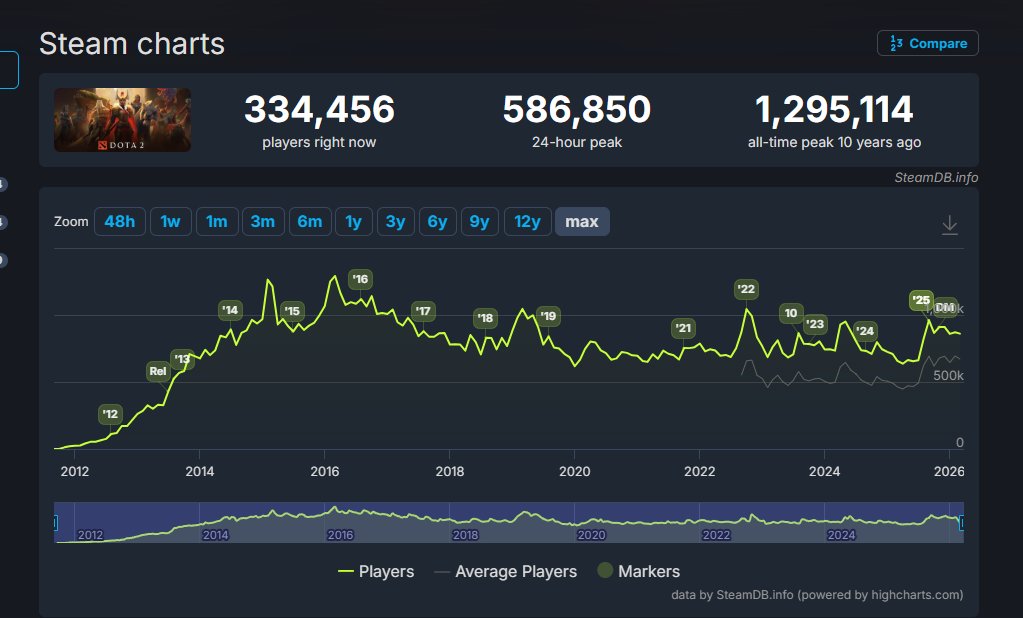Open the SteamDB.info link below chart

[x=755, y=595]
